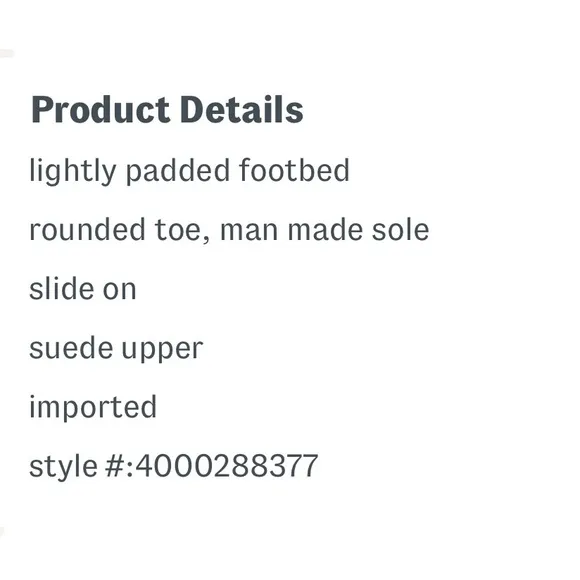
Task: Click the word 'style' before the number
Action: [x=63, y=467]
